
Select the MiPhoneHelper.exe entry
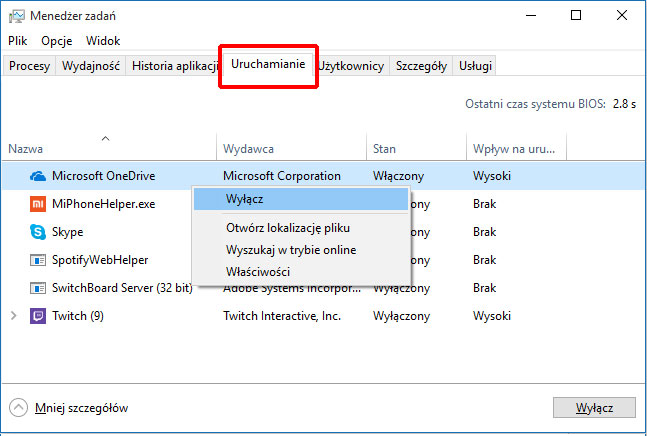104,204
